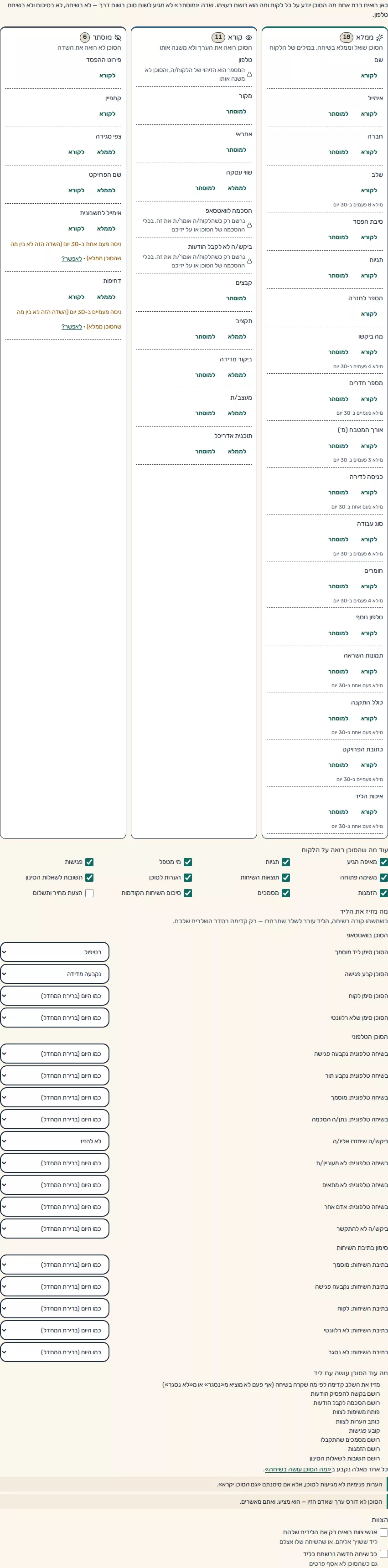Click the count badge 18 beside ממלא
This screenshot has height=1568, width=388.
(347, 37)
